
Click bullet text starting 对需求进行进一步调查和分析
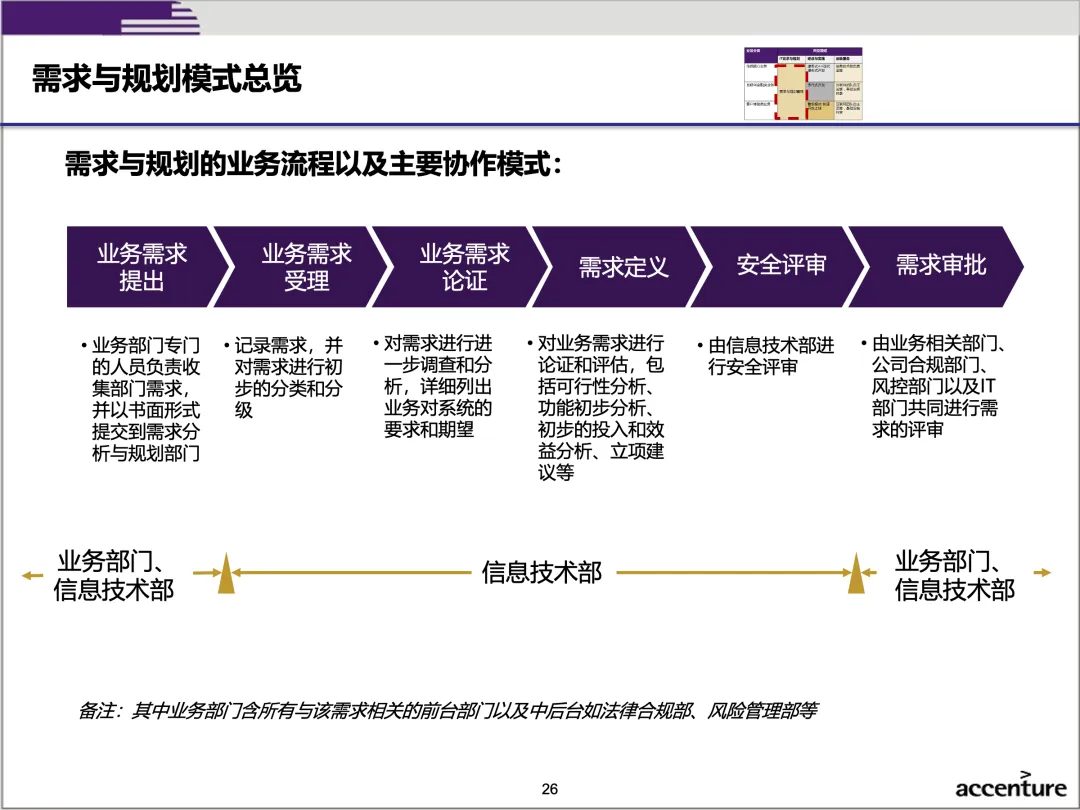[x=433, y=387]
